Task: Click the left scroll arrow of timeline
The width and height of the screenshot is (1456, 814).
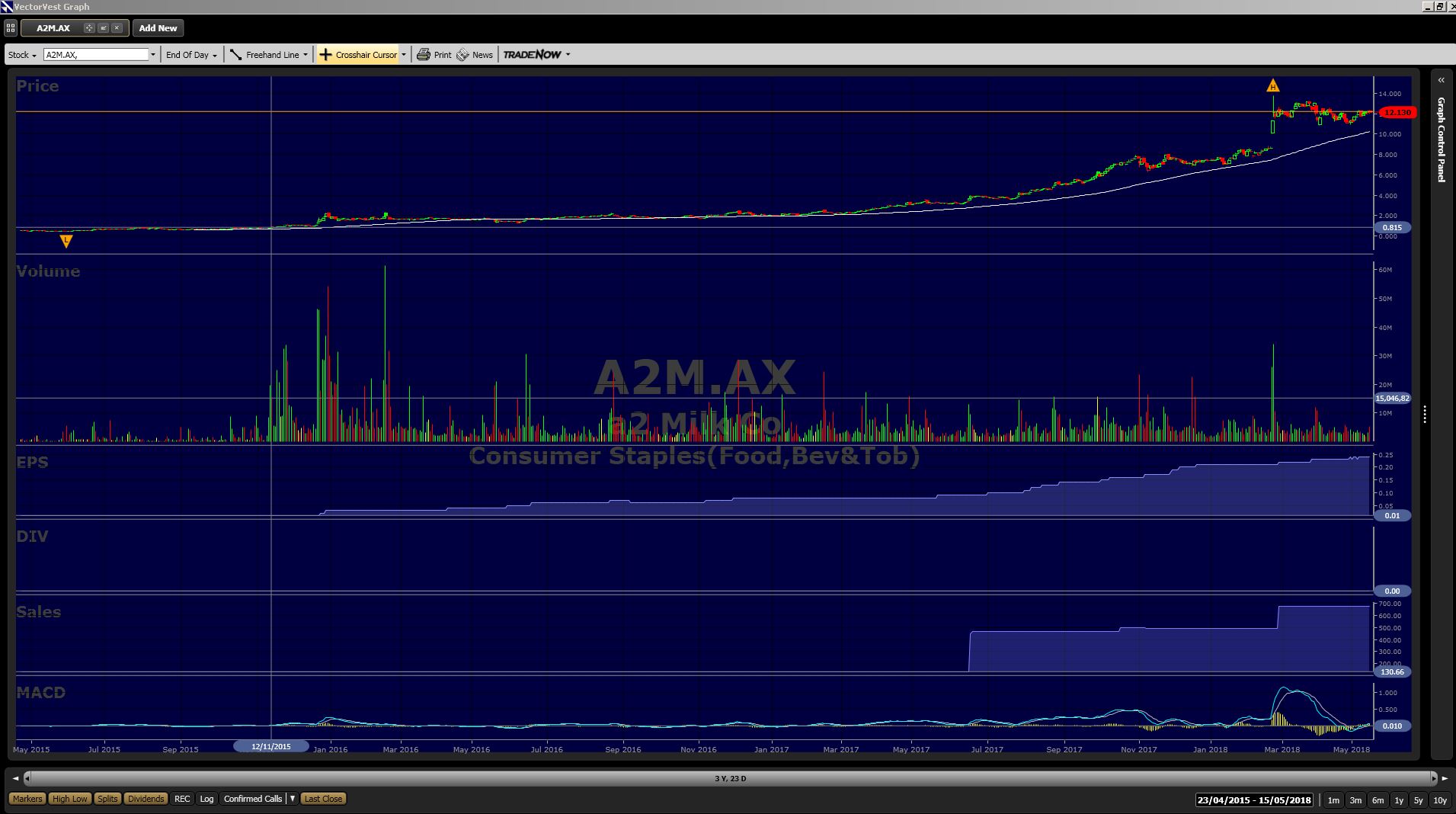Action: pyautogui.click(x=15, y=778)
